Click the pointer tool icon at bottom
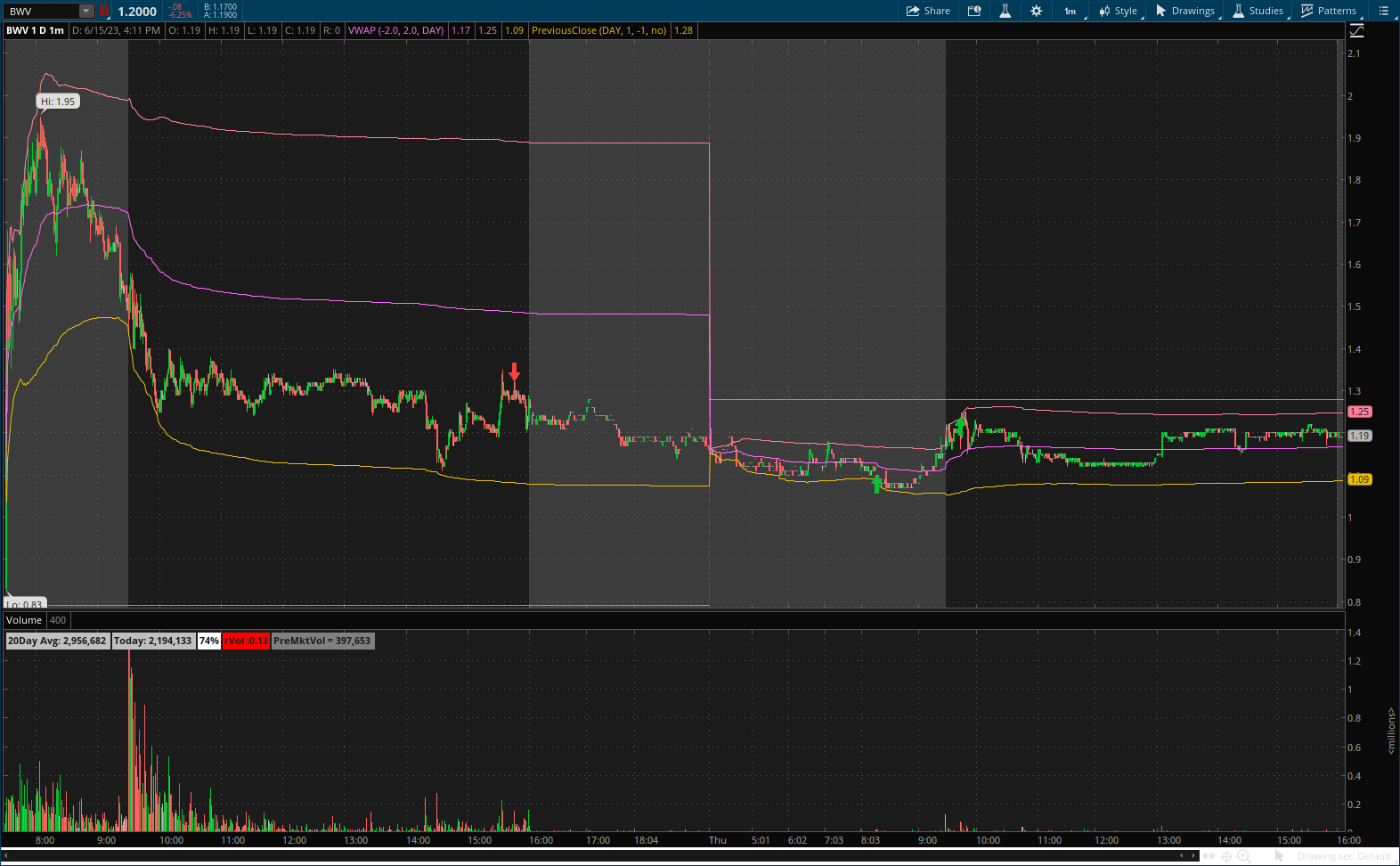The height and width of the screenshot is (866, 1400). point(1279,856)
